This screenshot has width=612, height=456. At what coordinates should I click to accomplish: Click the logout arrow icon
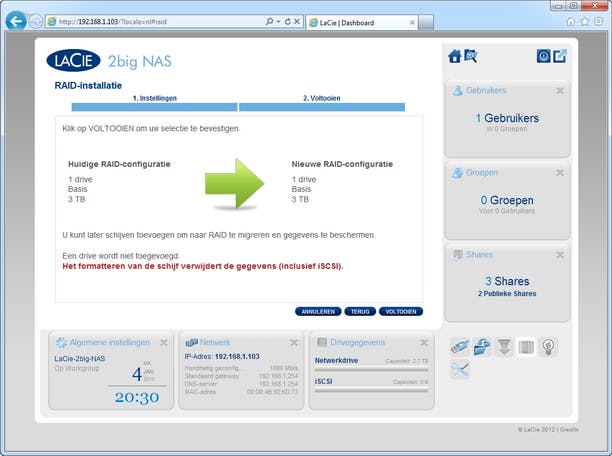[560, 56]
